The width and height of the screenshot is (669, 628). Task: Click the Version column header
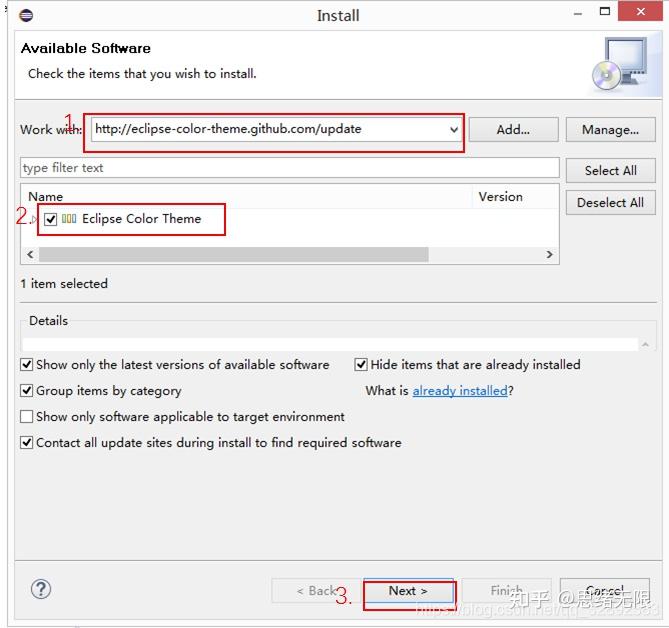(x=515, y=197)
